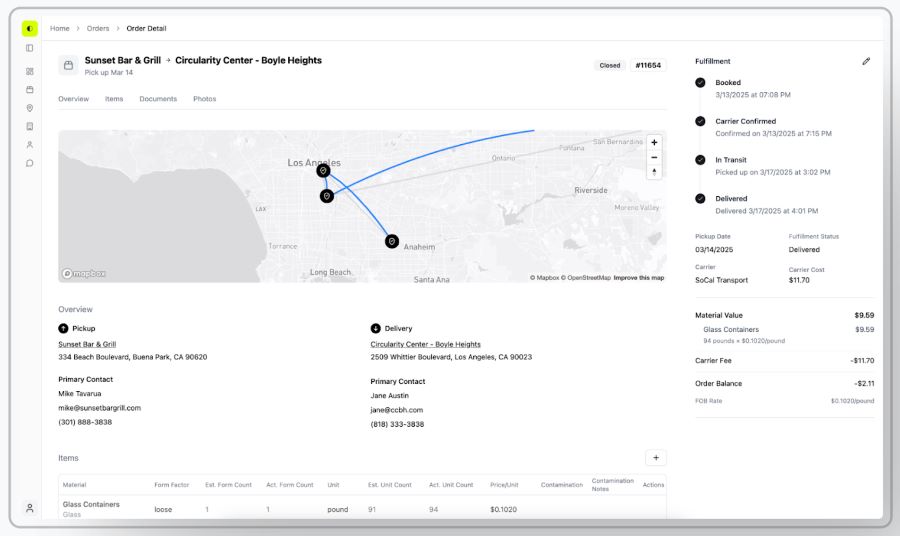Viewport: 900px width, 536px height.
Task: Switch to the Overview tab
Action: click(73, 99)
